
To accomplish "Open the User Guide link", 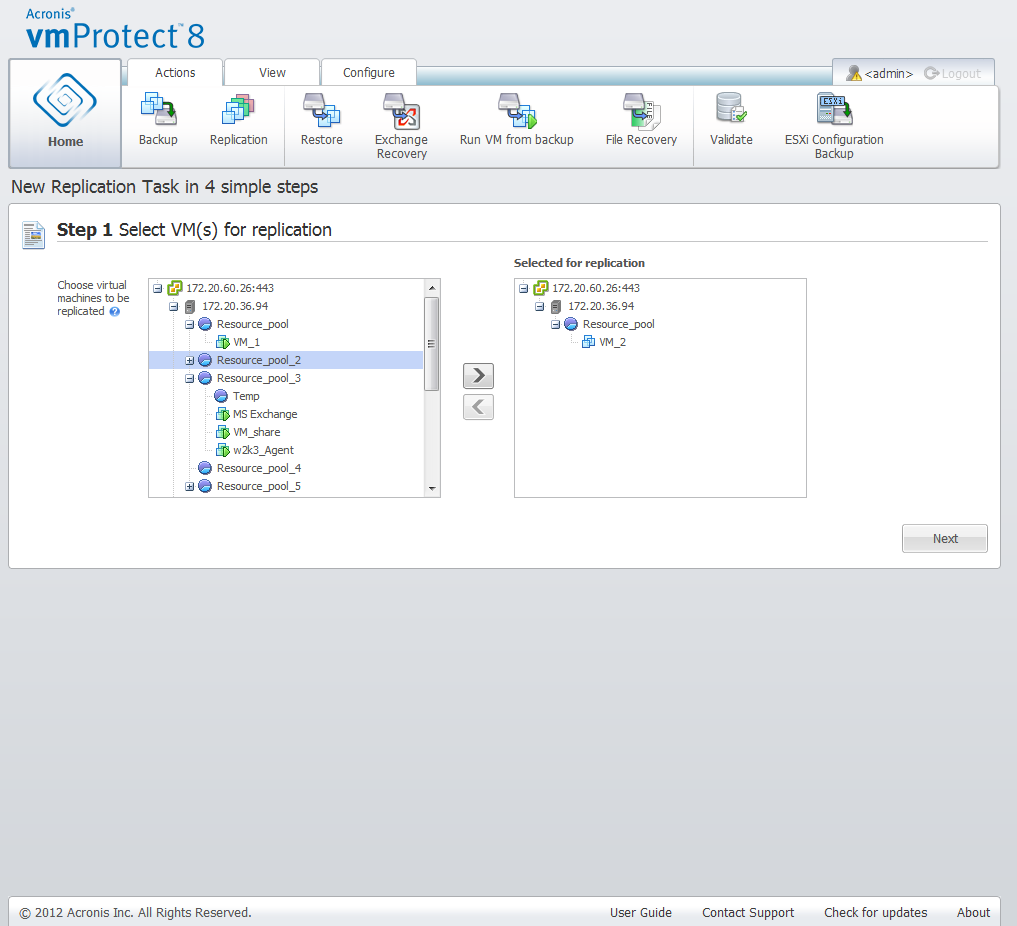I will click(x=640, y=912).
